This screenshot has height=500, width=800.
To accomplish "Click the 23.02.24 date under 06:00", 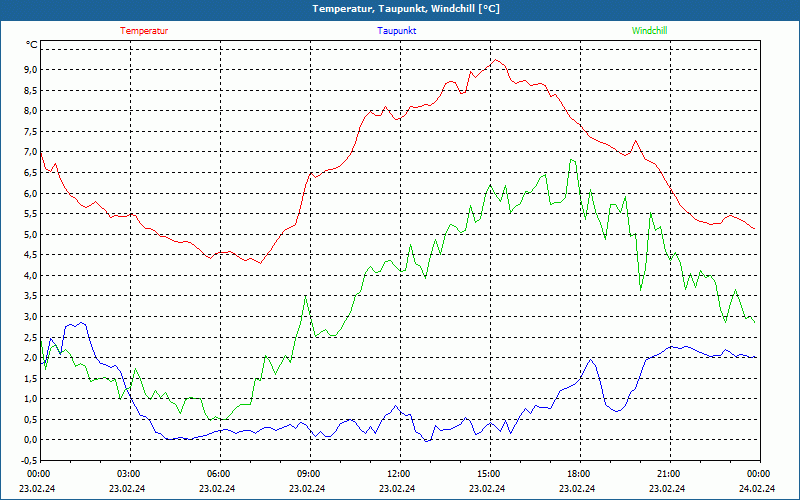I will [217, 488].
